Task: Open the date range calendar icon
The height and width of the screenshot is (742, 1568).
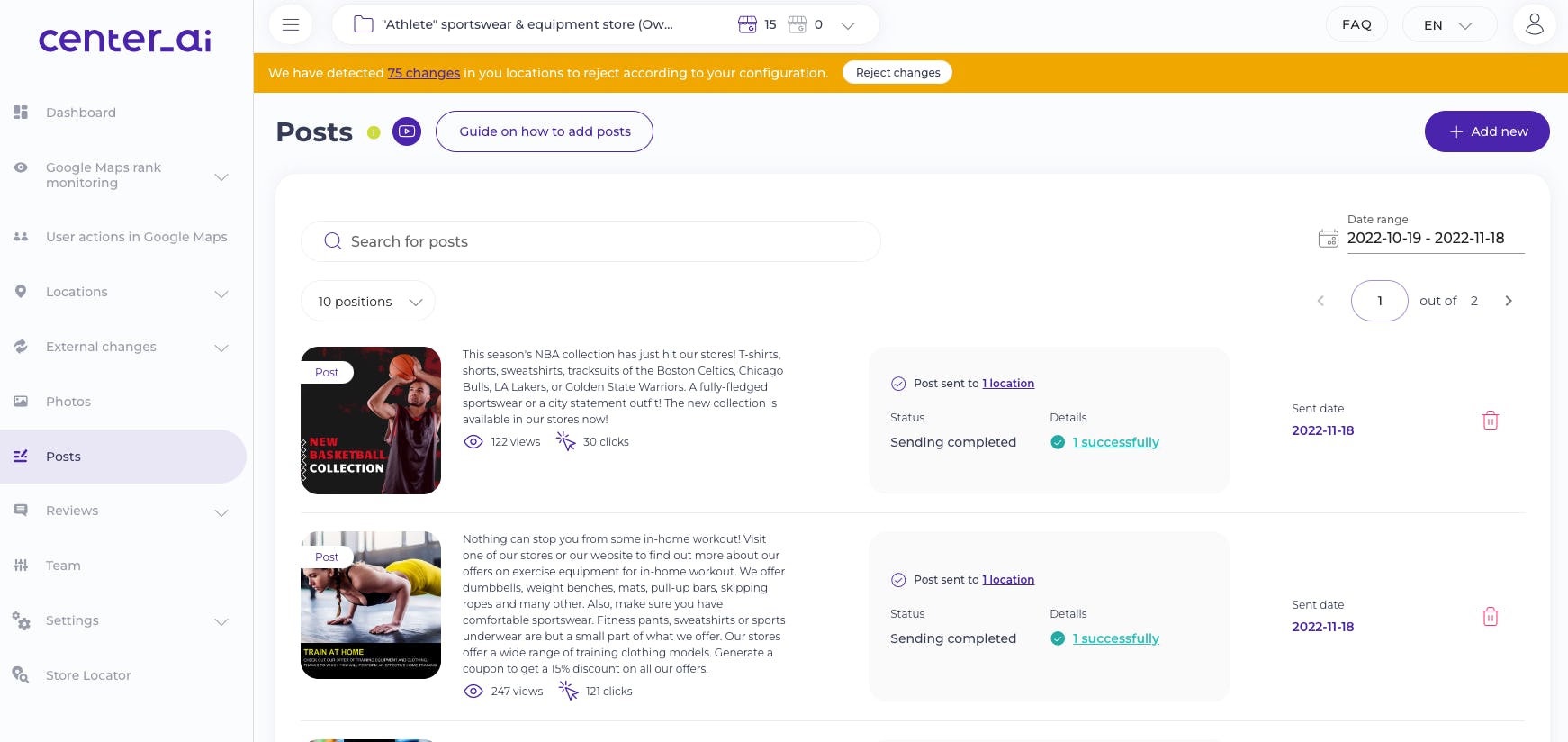Action: coord(1328,239)
